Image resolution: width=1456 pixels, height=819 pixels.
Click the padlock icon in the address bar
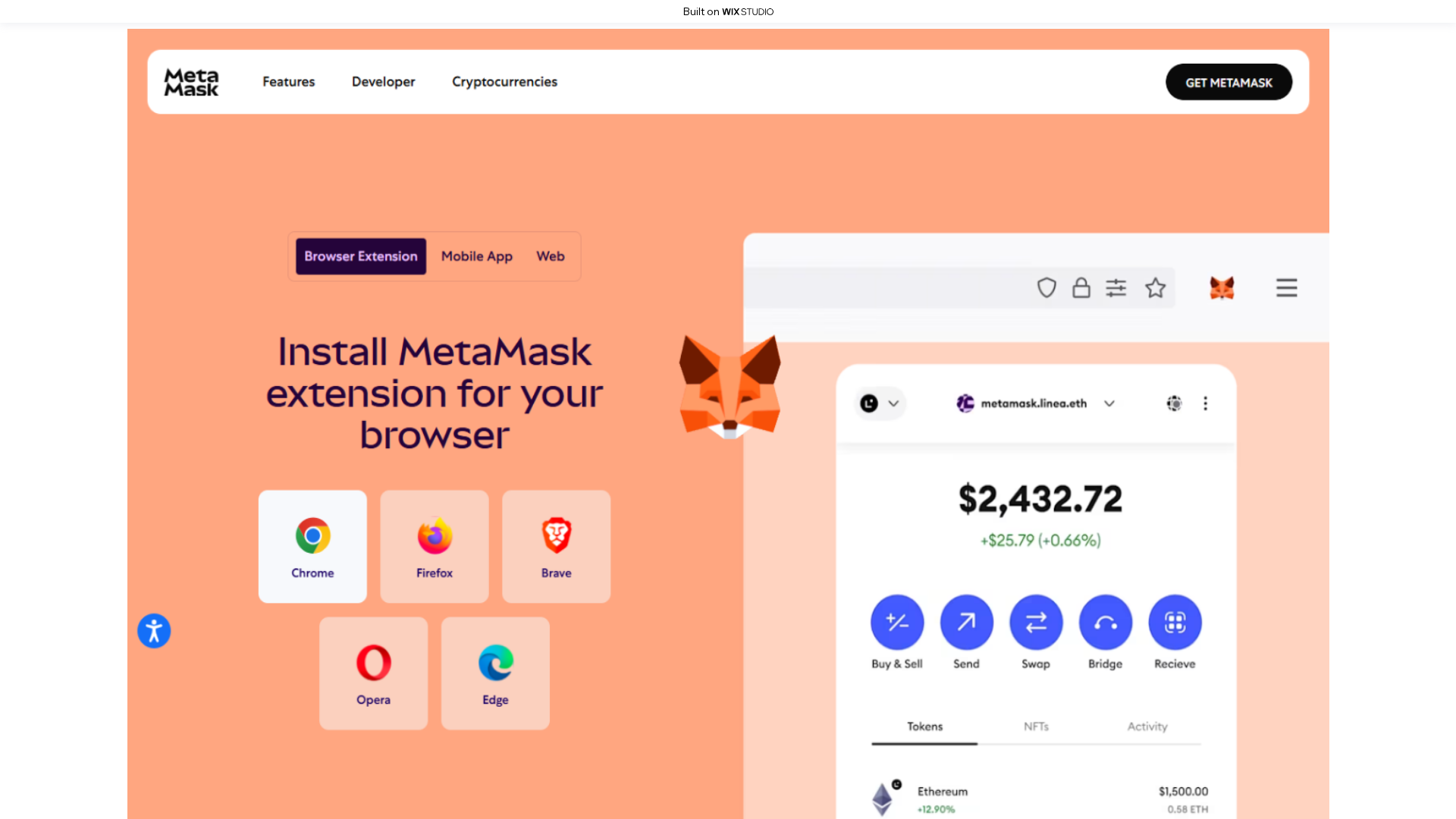pyautogui.click(x=1081, y=288)
